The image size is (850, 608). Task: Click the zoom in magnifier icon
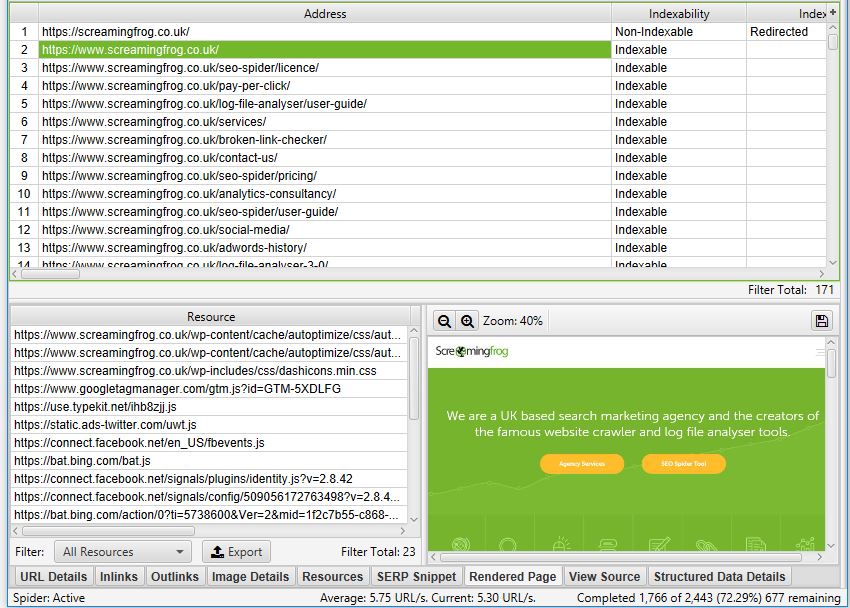point(467,321)
